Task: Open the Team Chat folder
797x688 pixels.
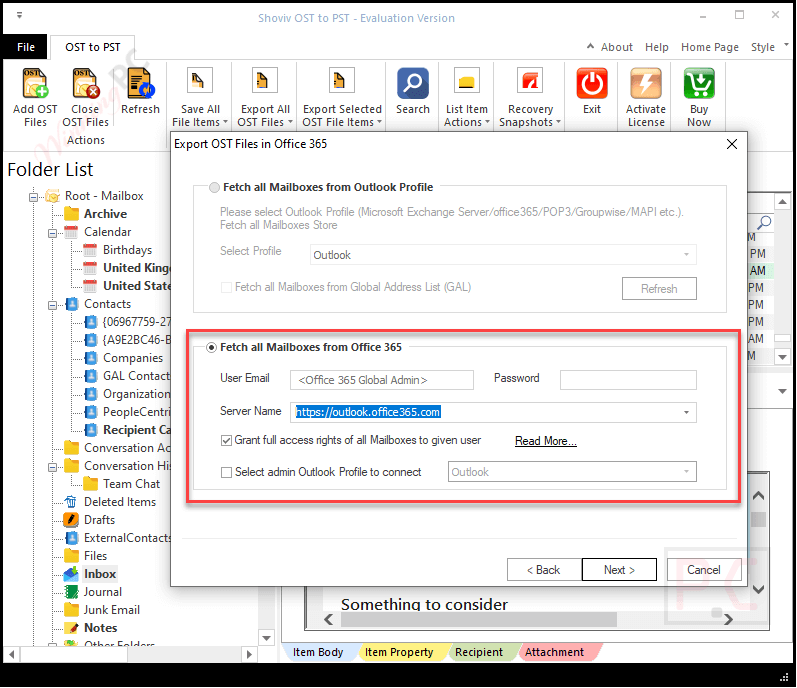Action: (131, 484)
